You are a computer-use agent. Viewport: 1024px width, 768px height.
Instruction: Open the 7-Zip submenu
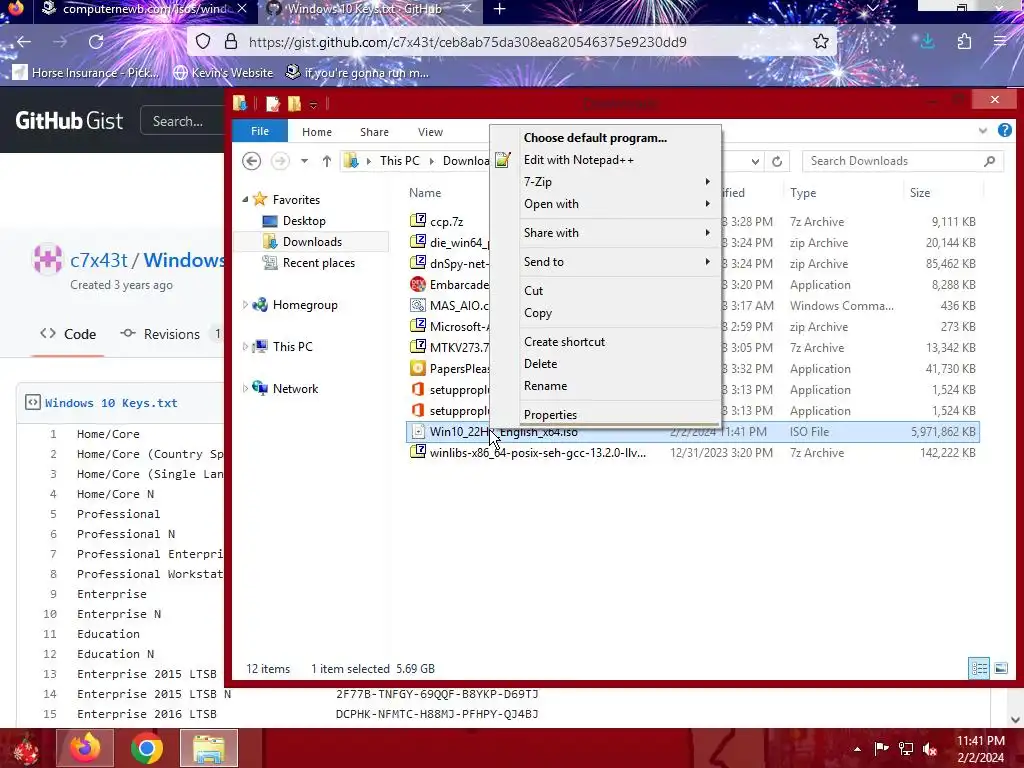605,182
